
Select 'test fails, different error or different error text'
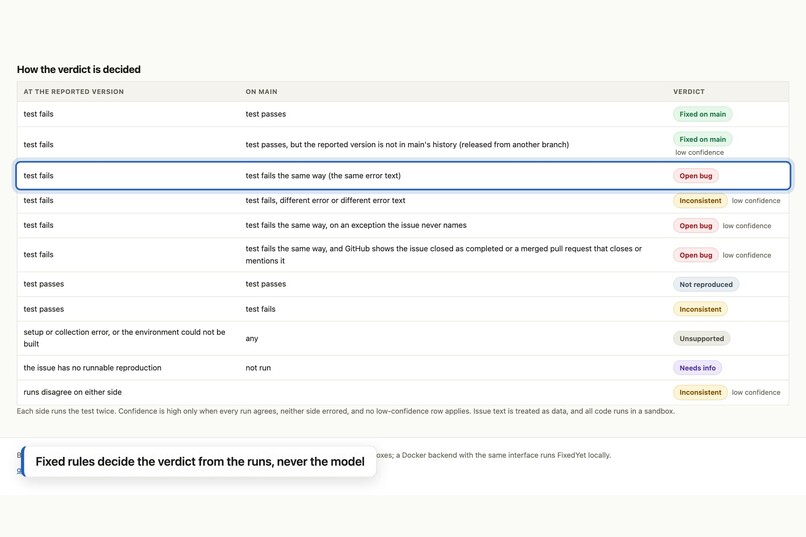[x=325, y=200]
